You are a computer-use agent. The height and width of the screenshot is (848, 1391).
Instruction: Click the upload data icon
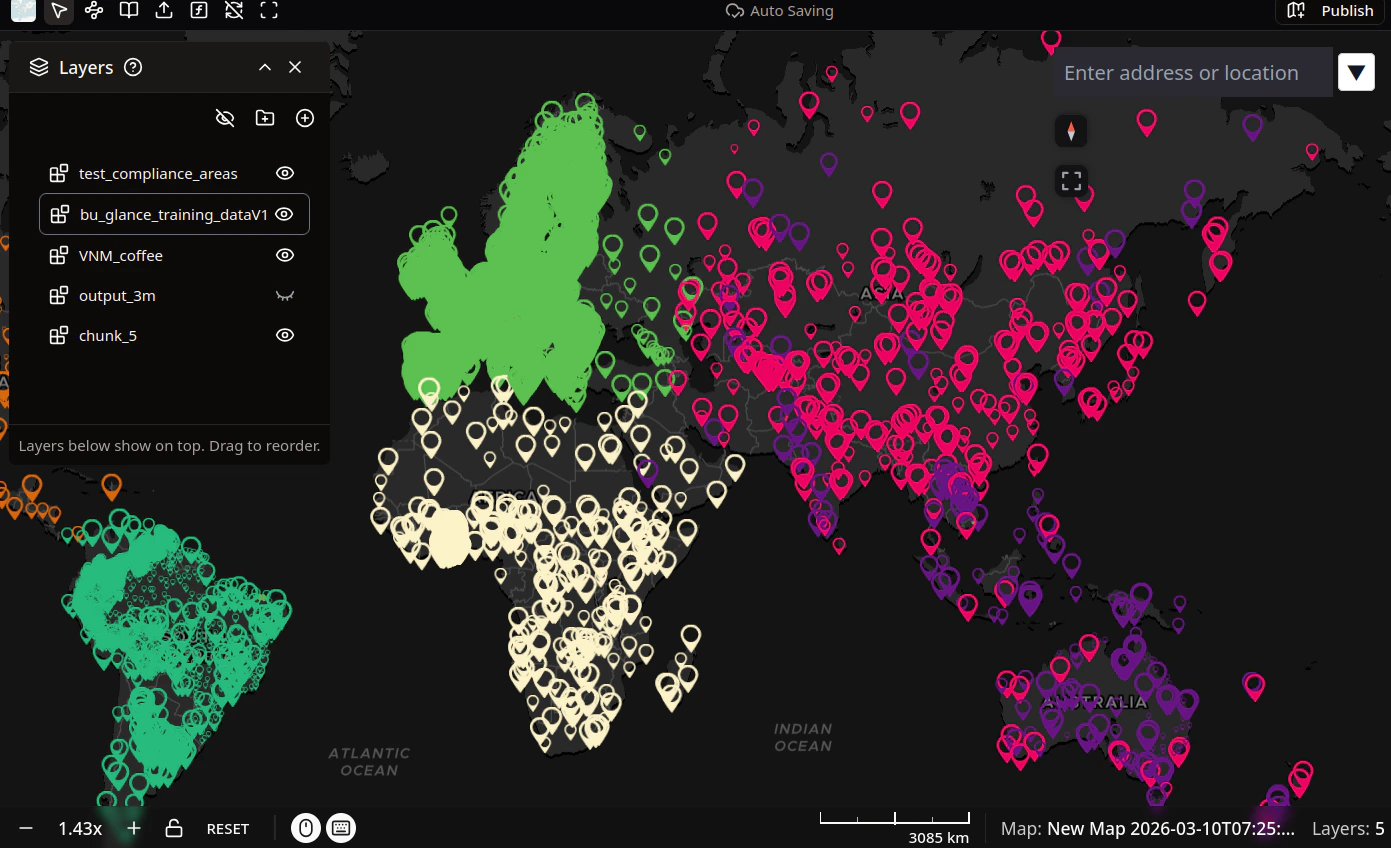(x=164, y=11)
